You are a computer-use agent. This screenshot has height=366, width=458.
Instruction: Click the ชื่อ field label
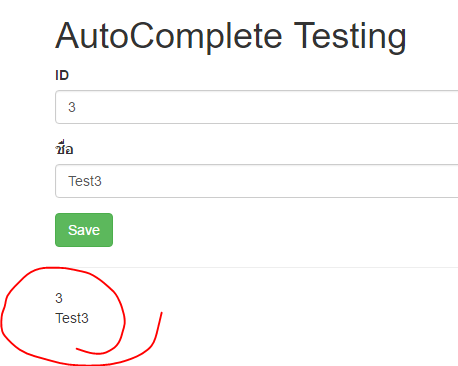tap(64, 148)
